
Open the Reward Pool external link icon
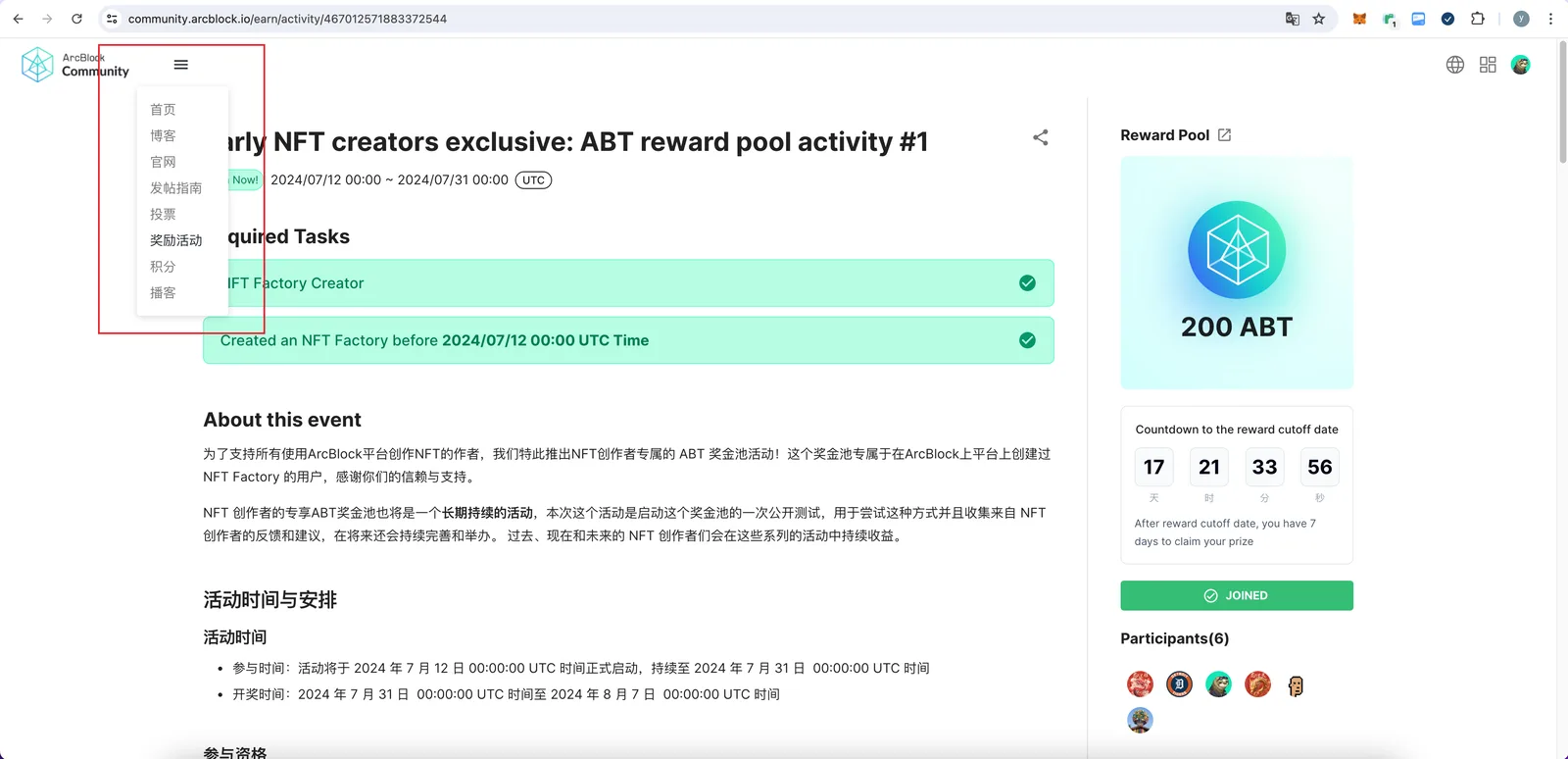(1224, 135)
